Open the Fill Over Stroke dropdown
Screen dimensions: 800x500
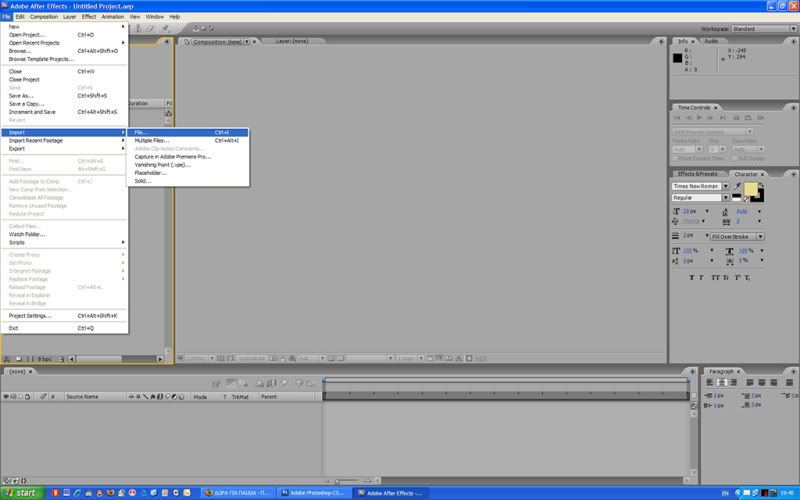[737, 237]
